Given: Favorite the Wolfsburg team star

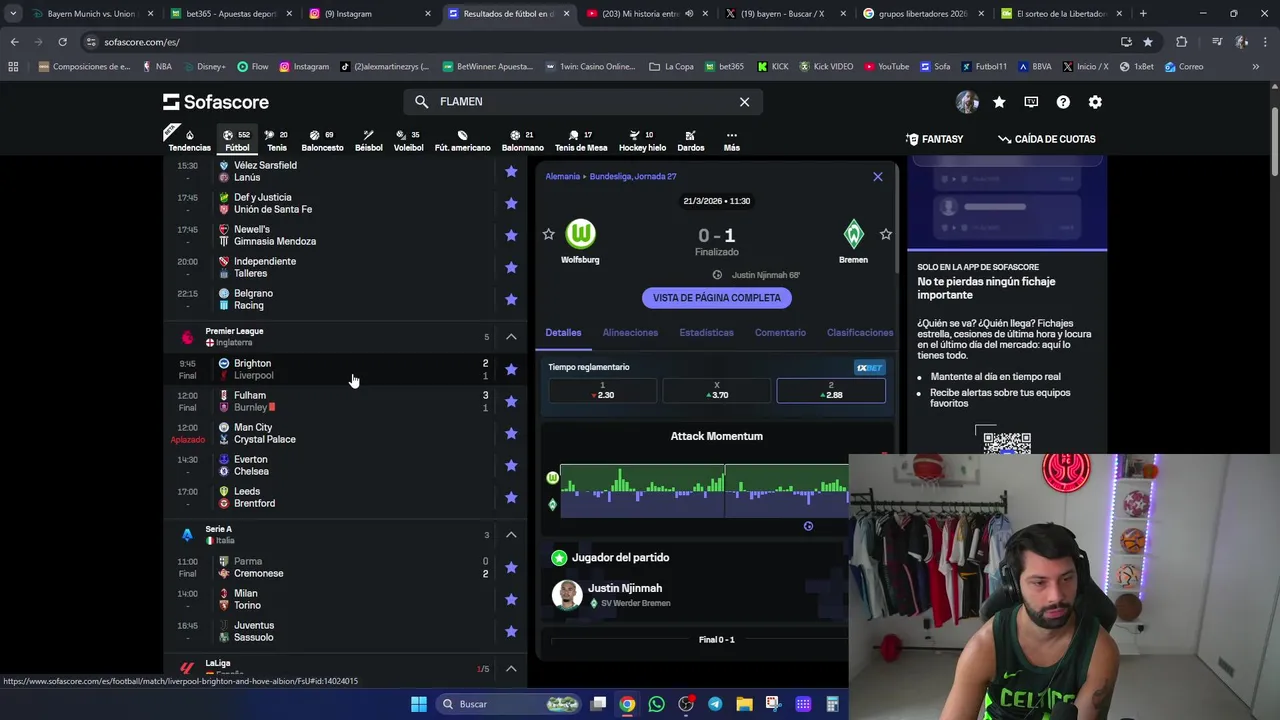Looking at the screenshot, I should coord(548,234).
